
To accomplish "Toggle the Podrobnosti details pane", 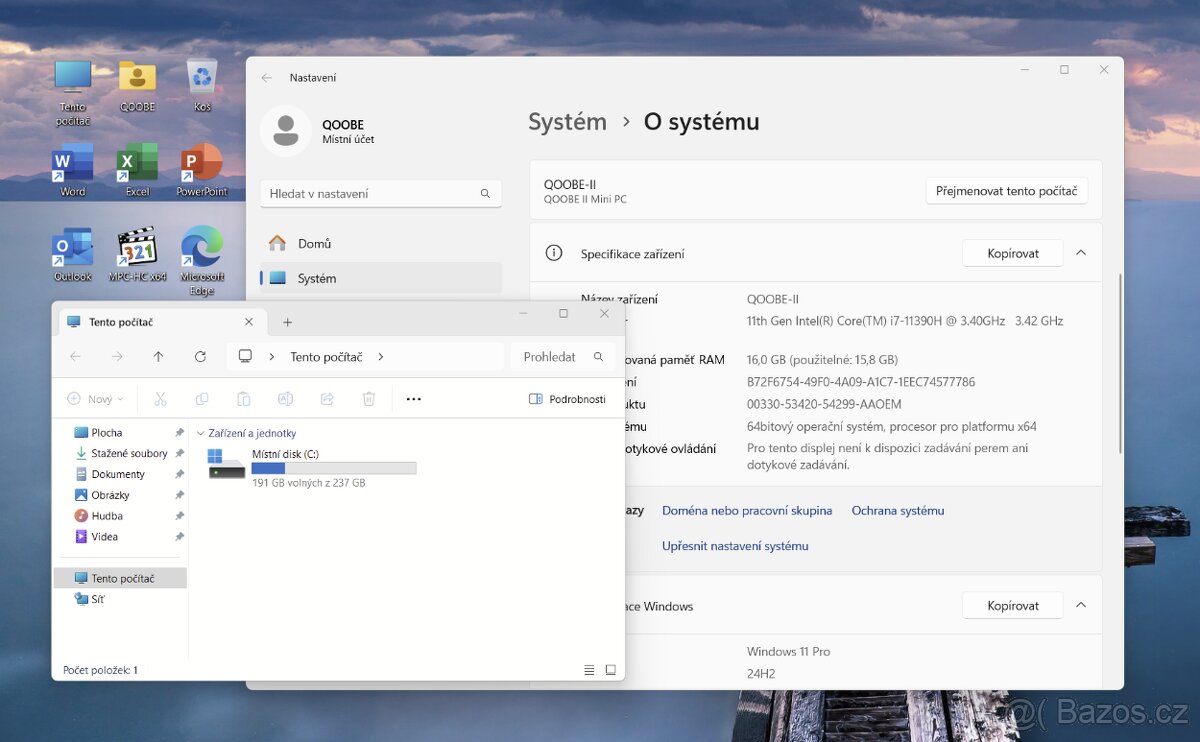I will (x=567, y=399).
